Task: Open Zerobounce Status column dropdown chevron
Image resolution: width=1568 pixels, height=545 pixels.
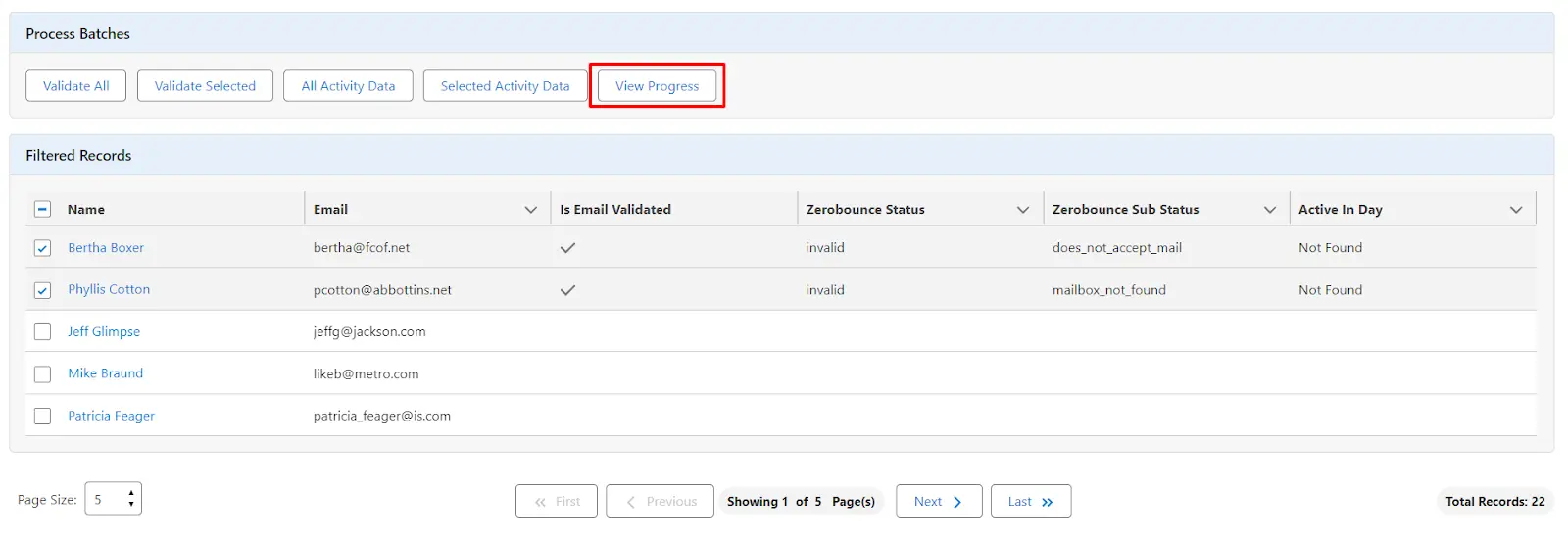Action: coord(1023,210)
